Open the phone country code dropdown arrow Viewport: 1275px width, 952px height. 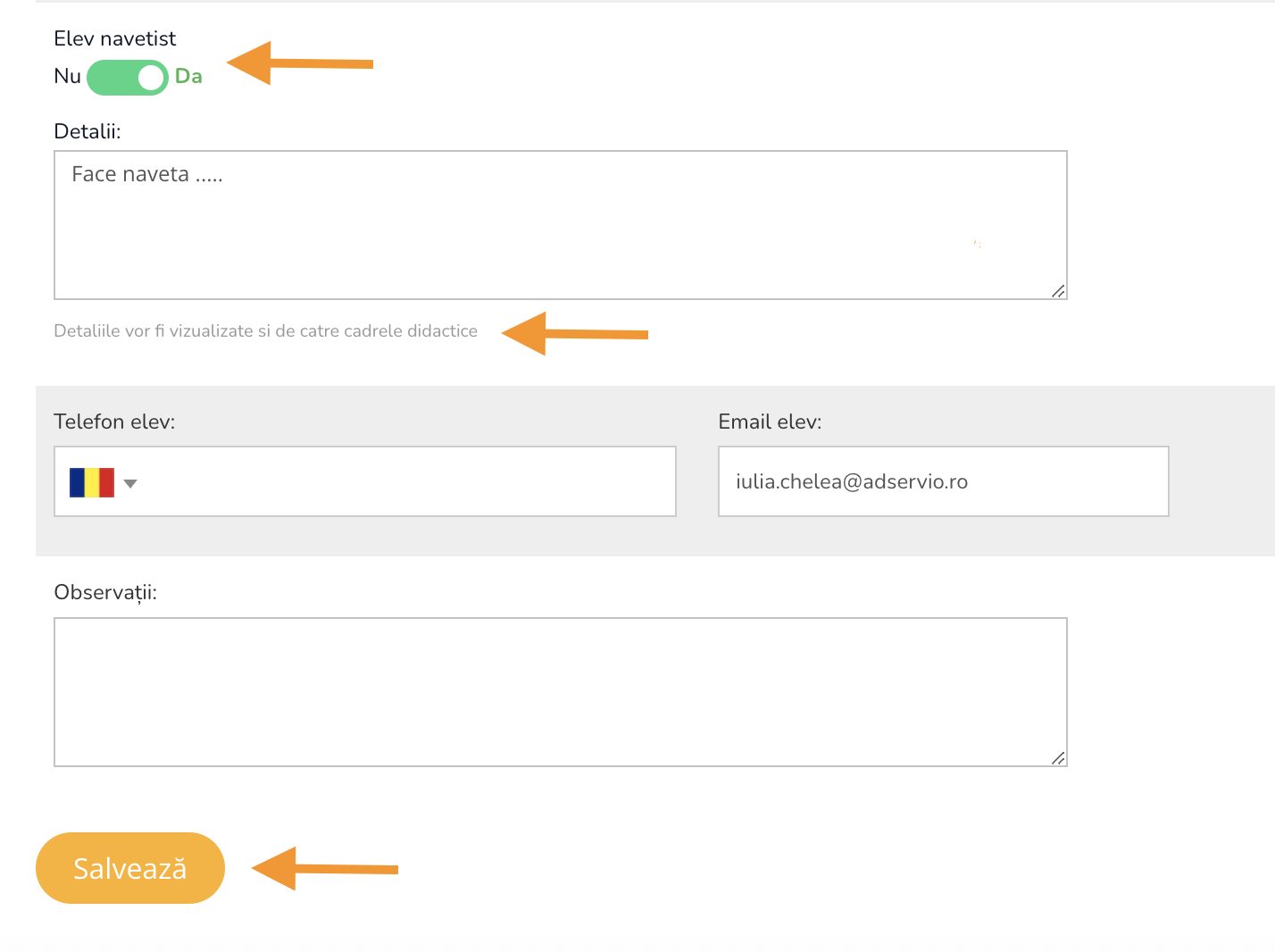point(130,483)
